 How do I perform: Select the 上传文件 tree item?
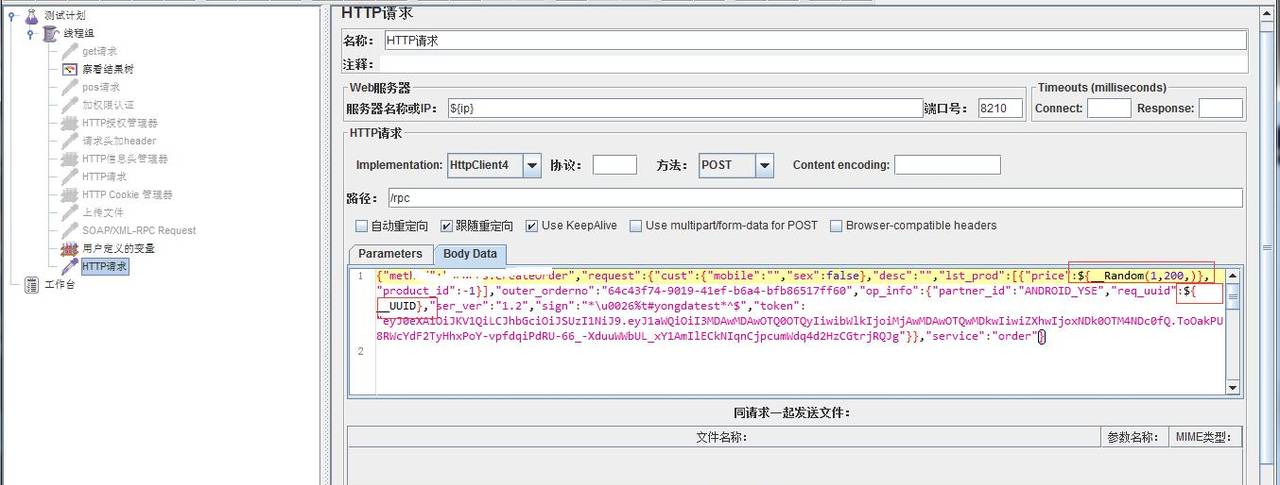(x=103, y=212)
